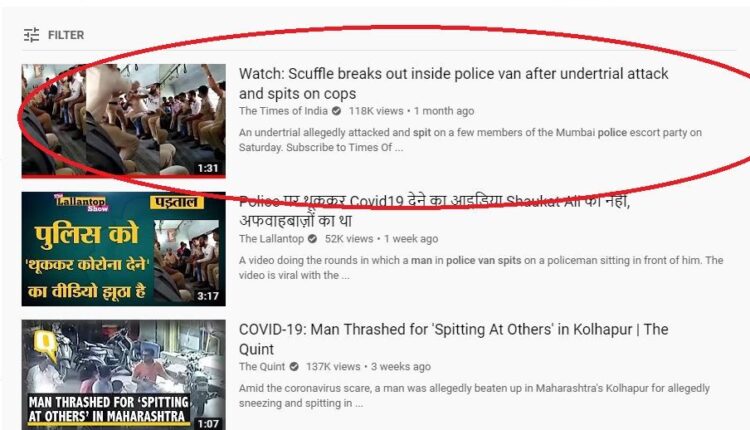Open the police van scuffle video thumbnail
The width and height of the screenshot is (750, 430).
(123, 121)
